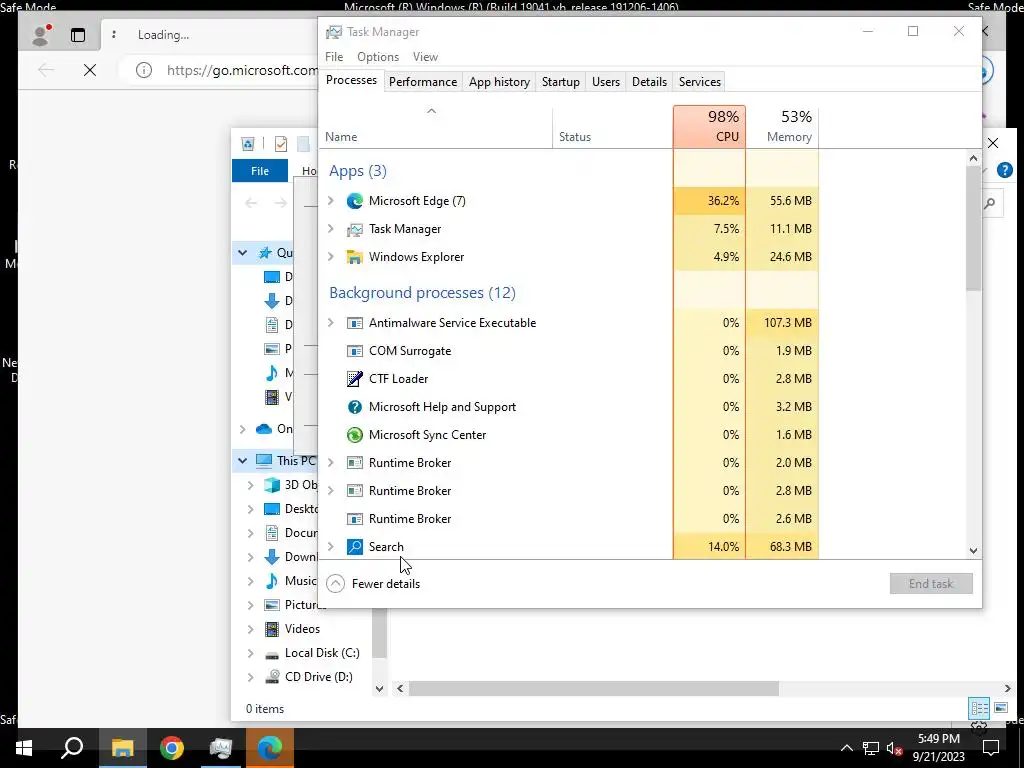Screen dimensions: 1024x768
Task: Click the Windows Explorer process icon
Action: coord(355,257)
